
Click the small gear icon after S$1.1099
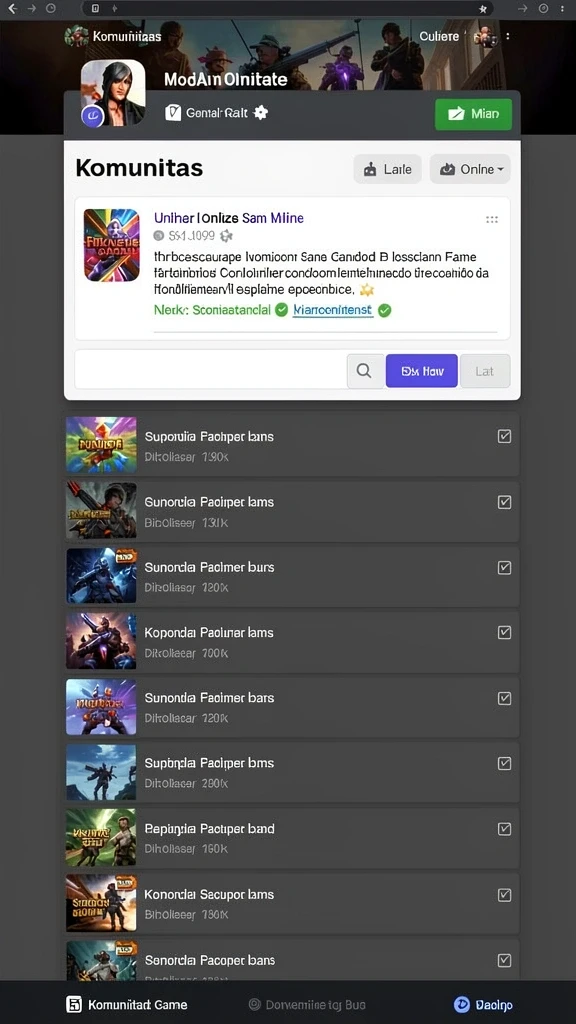tap(227, 236)
